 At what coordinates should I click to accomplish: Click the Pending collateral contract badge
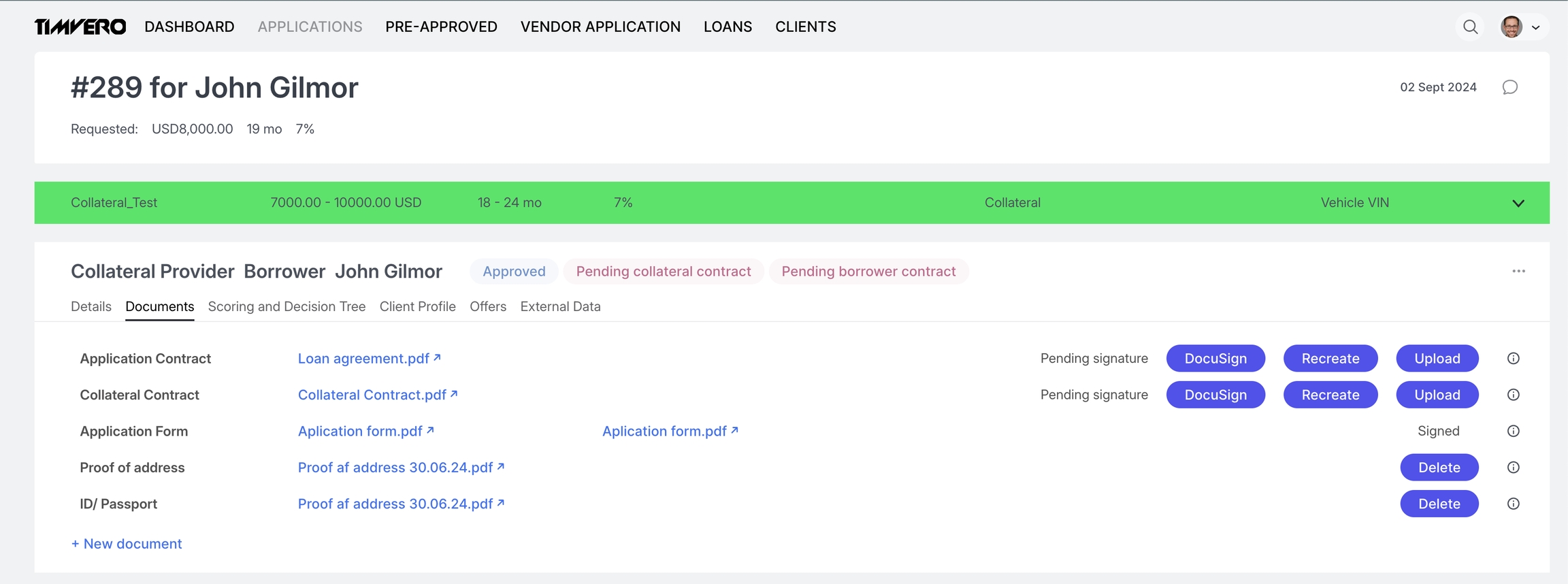click(x=663, y=272)
